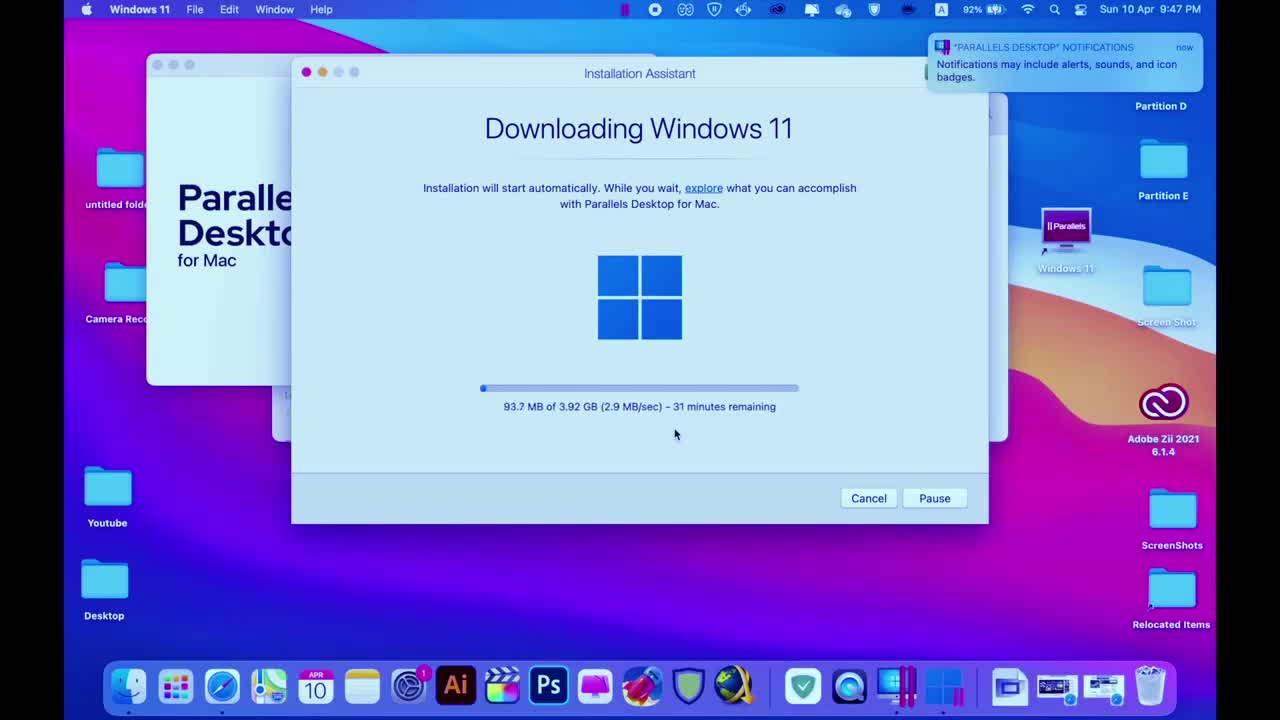This screenshot has height=720, width=1280.
Task: Click the download progress bar
Action: [x=639, y=388]
